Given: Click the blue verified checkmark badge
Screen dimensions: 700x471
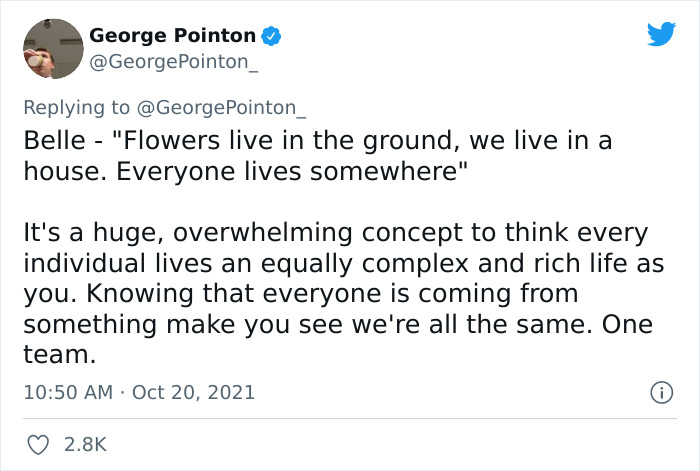Looking at the screenshot, I should point(271,36).
